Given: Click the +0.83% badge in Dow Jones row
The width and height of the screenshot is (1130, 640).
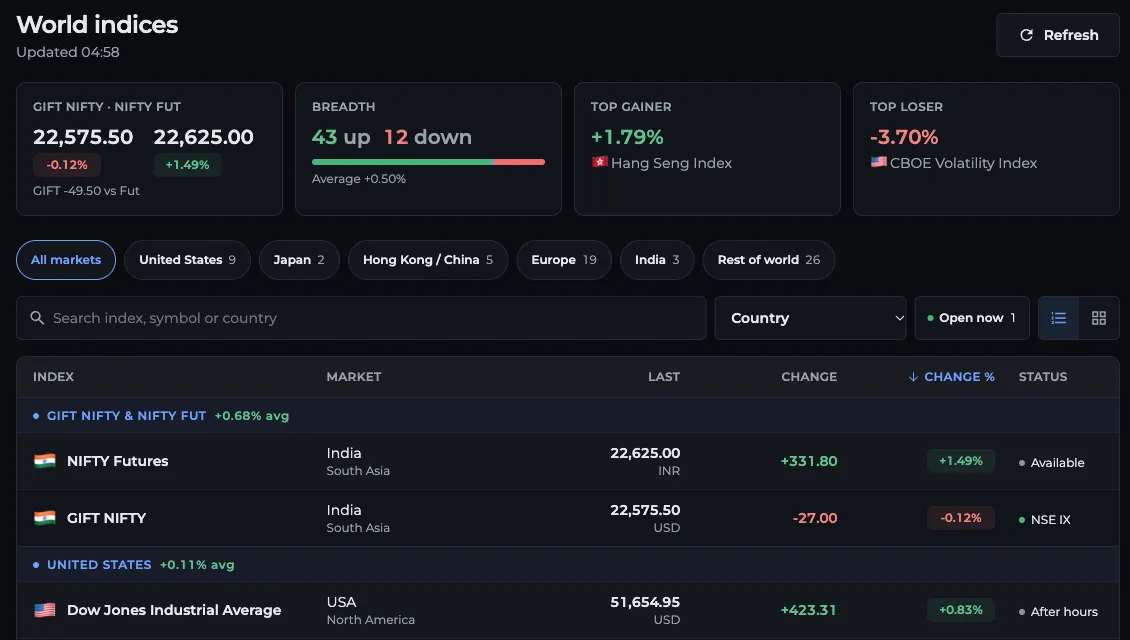Looking at the screenshot, I should pos(961,610).
